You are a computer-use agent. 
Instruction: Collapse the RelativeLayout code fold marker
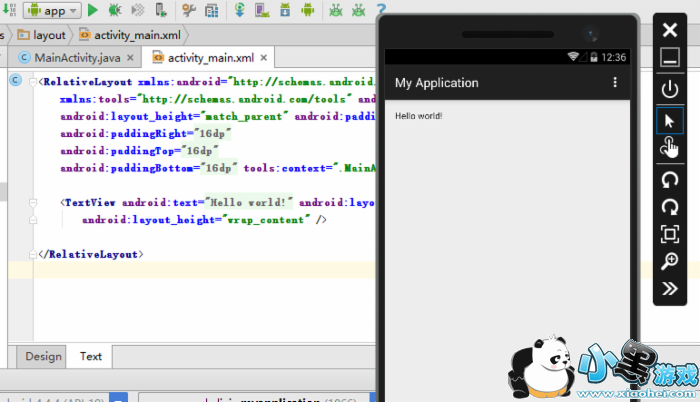(x=35, y=82)
